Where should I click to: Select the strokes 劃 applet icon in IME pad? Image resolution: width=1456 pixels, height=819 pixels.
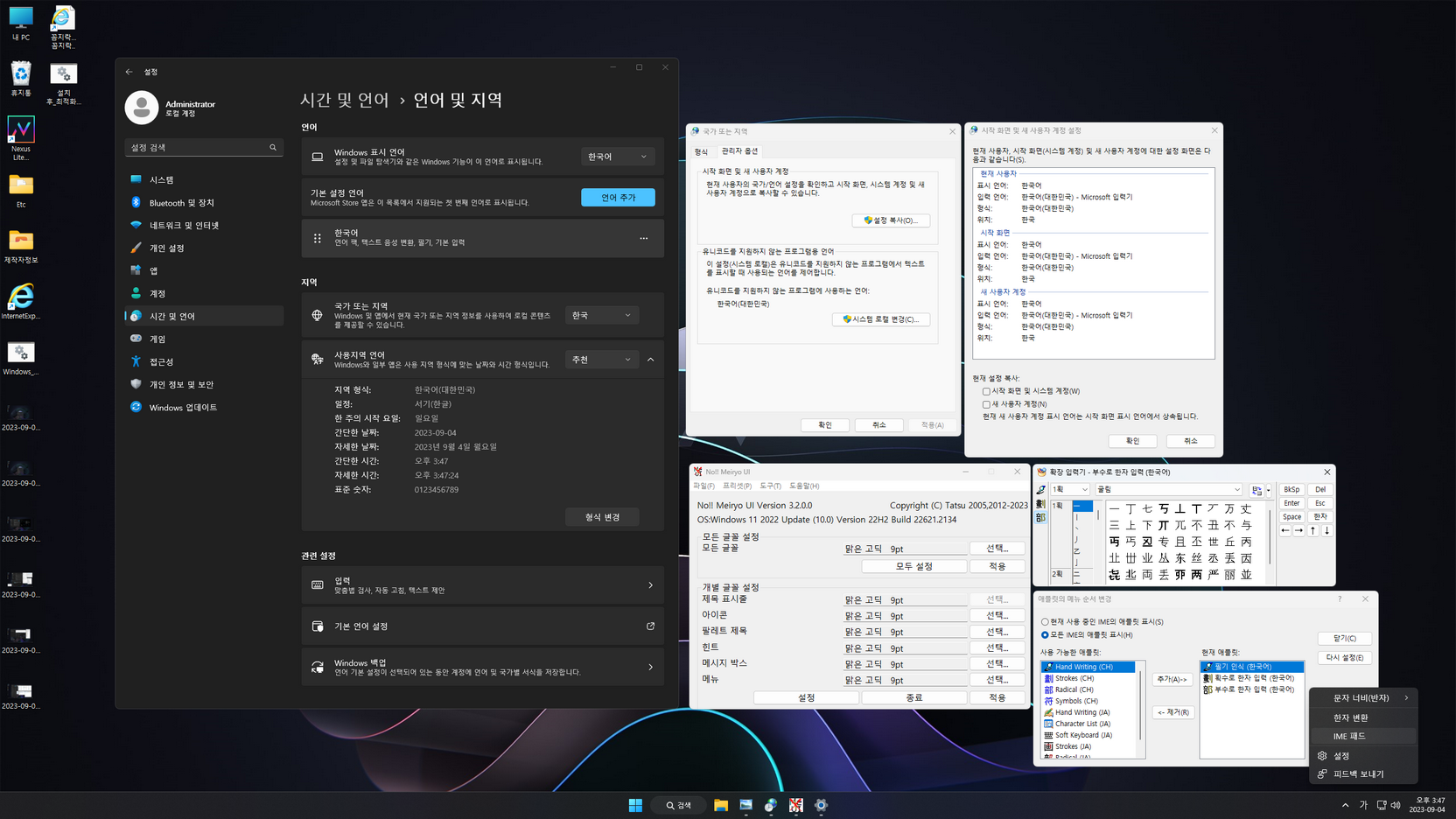[x=1040, y=504]
